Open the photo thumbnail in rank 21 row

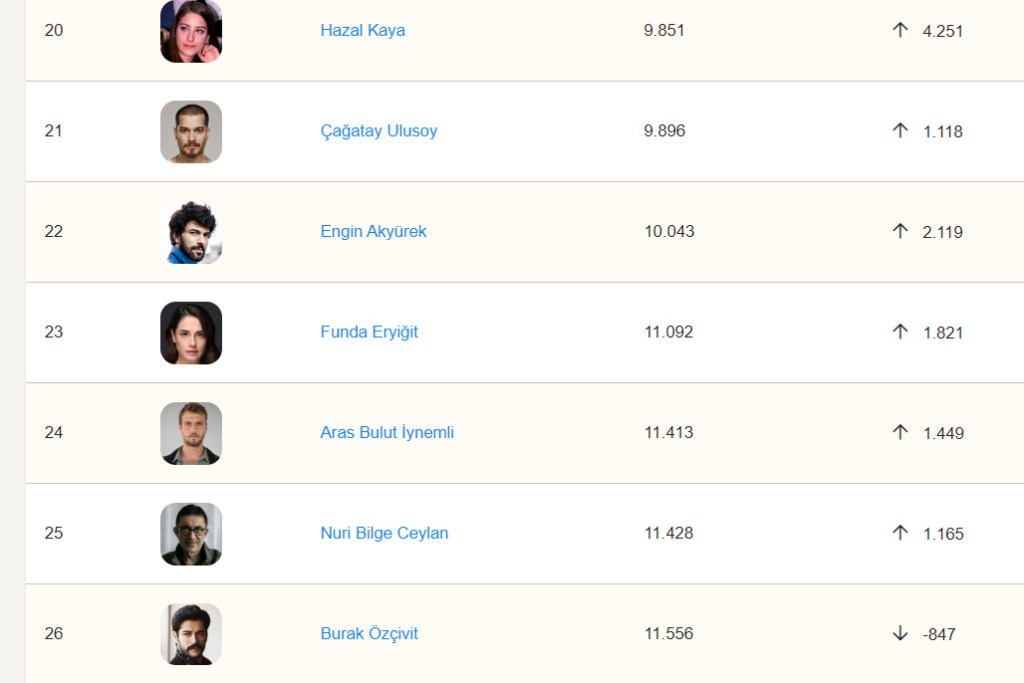click(x=191, y=131)
